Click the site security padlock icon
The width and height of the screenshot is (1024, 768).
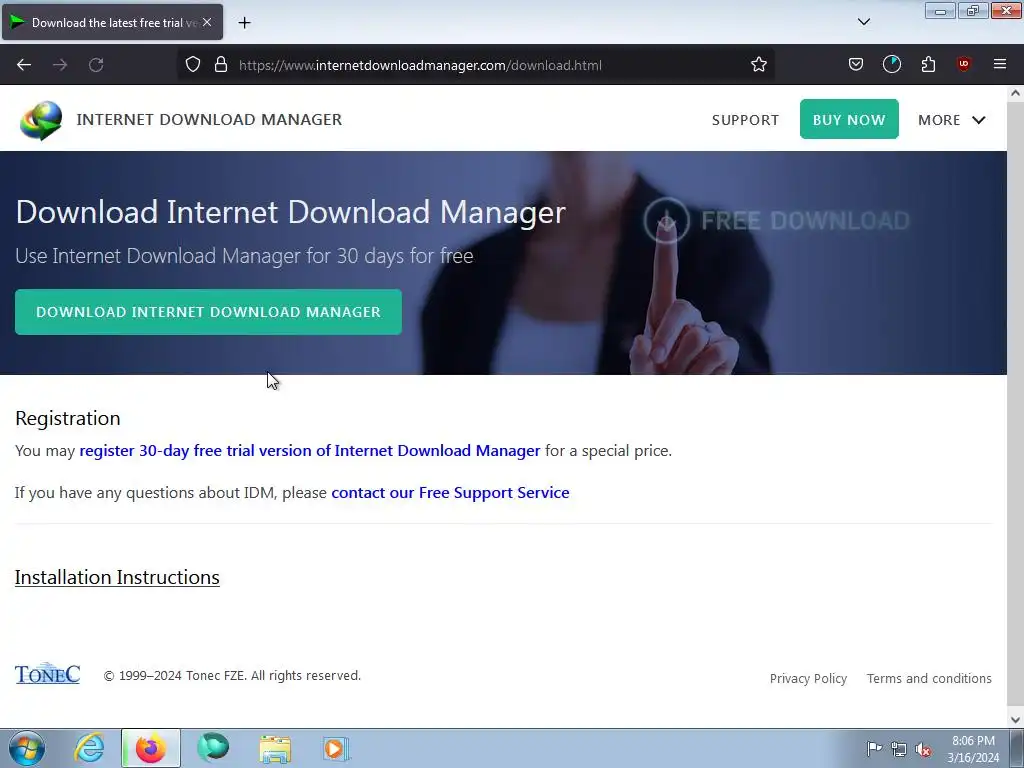click(x=221, y=65)
